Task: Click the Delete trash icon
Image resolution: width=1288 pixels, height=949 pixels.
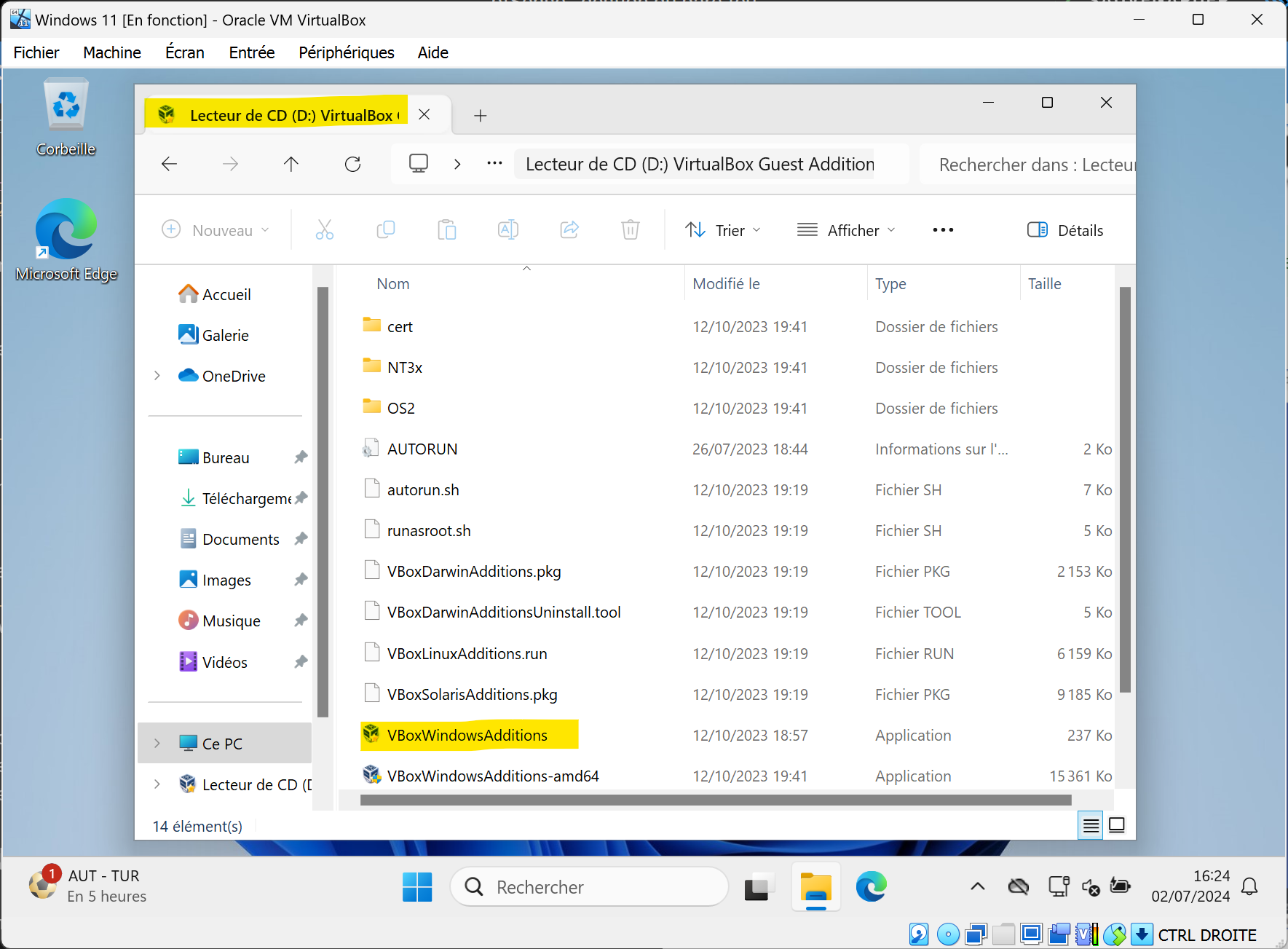Action: click(631, 230)
